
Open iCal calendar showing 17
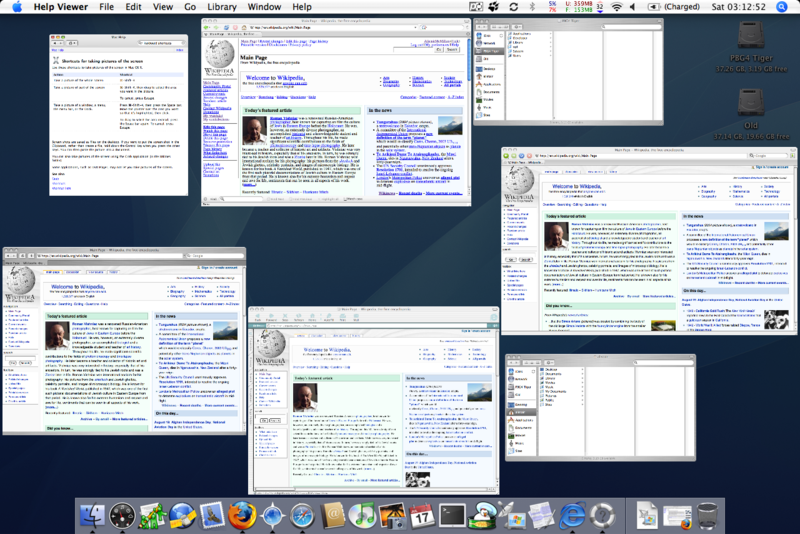click(422, 515)
